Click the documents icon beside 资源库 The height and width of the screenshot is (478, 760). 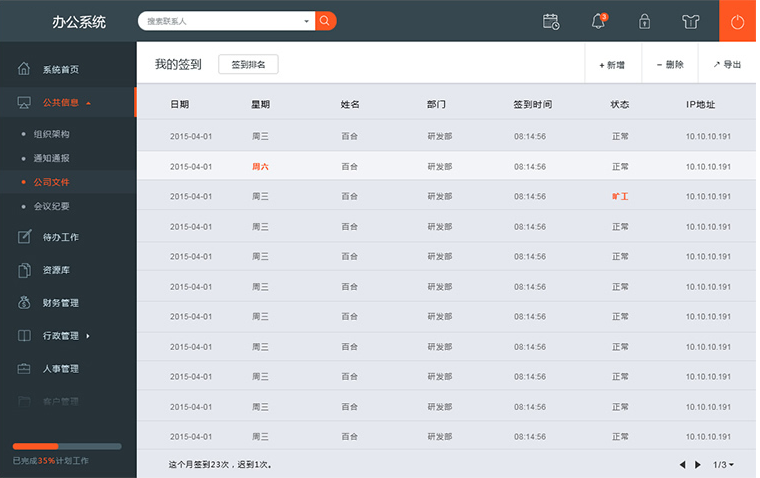click(x=24, y=270)
